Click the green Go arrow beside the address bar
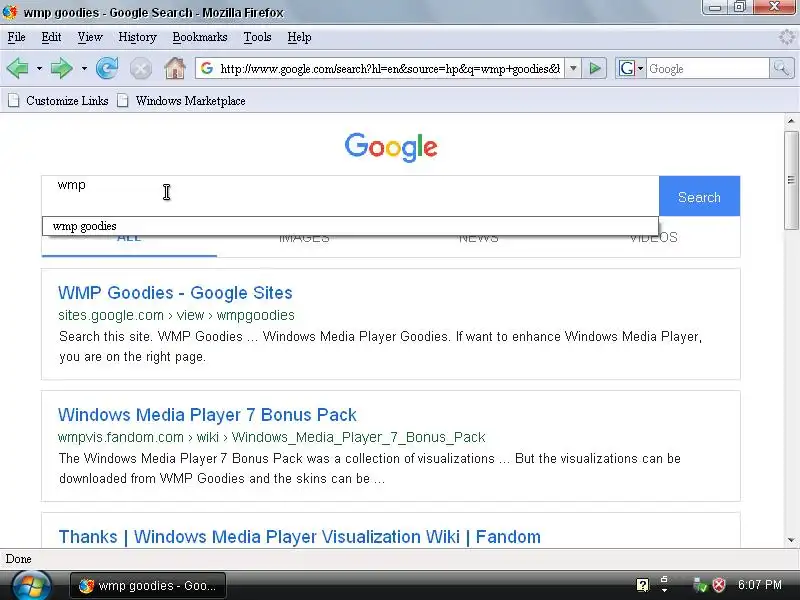Screen dimensions: 800x600 (595, 68)
